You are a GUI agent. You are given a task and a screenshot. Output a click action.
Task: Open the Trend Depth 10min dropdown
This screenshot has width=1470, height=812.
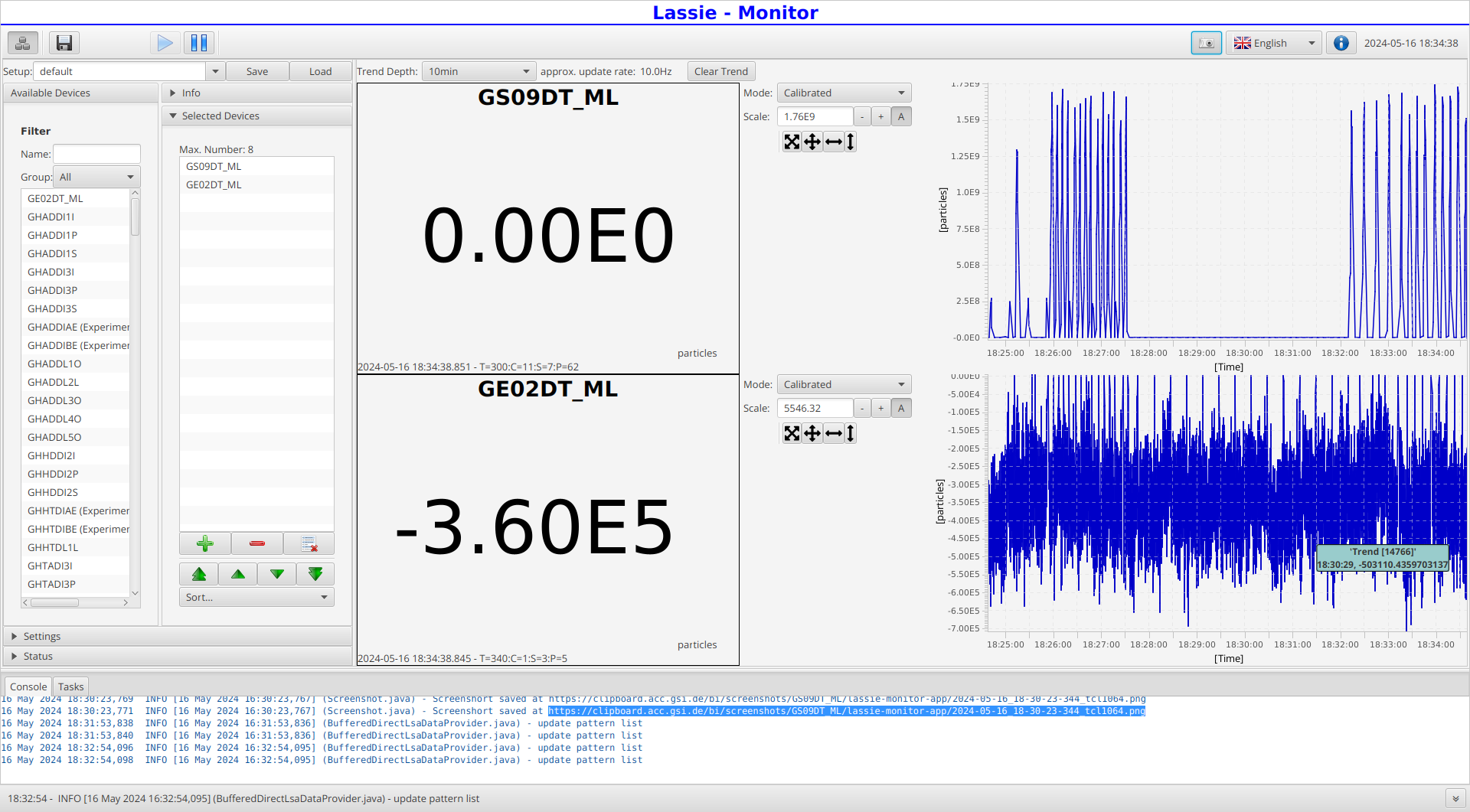coord(479,71)
